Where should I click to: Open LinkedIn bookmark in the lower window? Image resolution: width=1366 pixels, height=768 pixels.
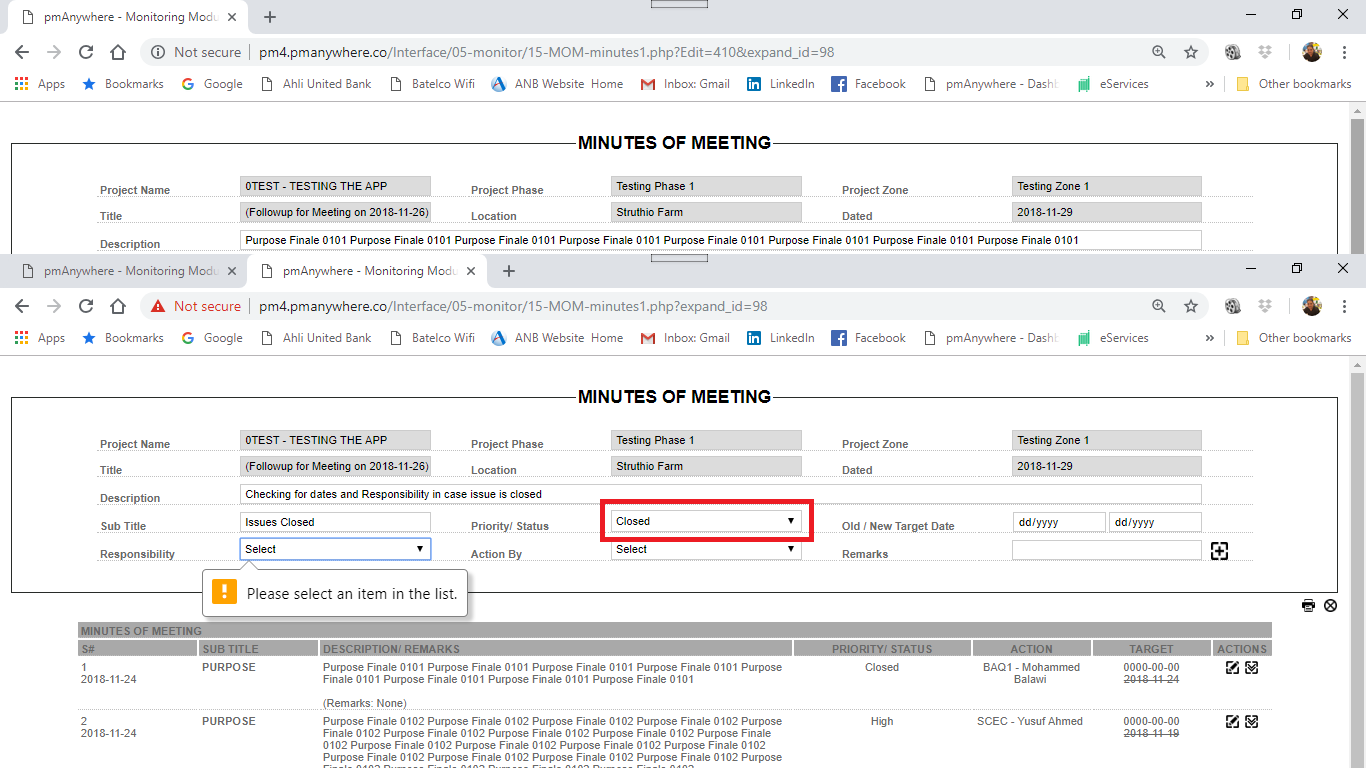click(x=781, y=338)
